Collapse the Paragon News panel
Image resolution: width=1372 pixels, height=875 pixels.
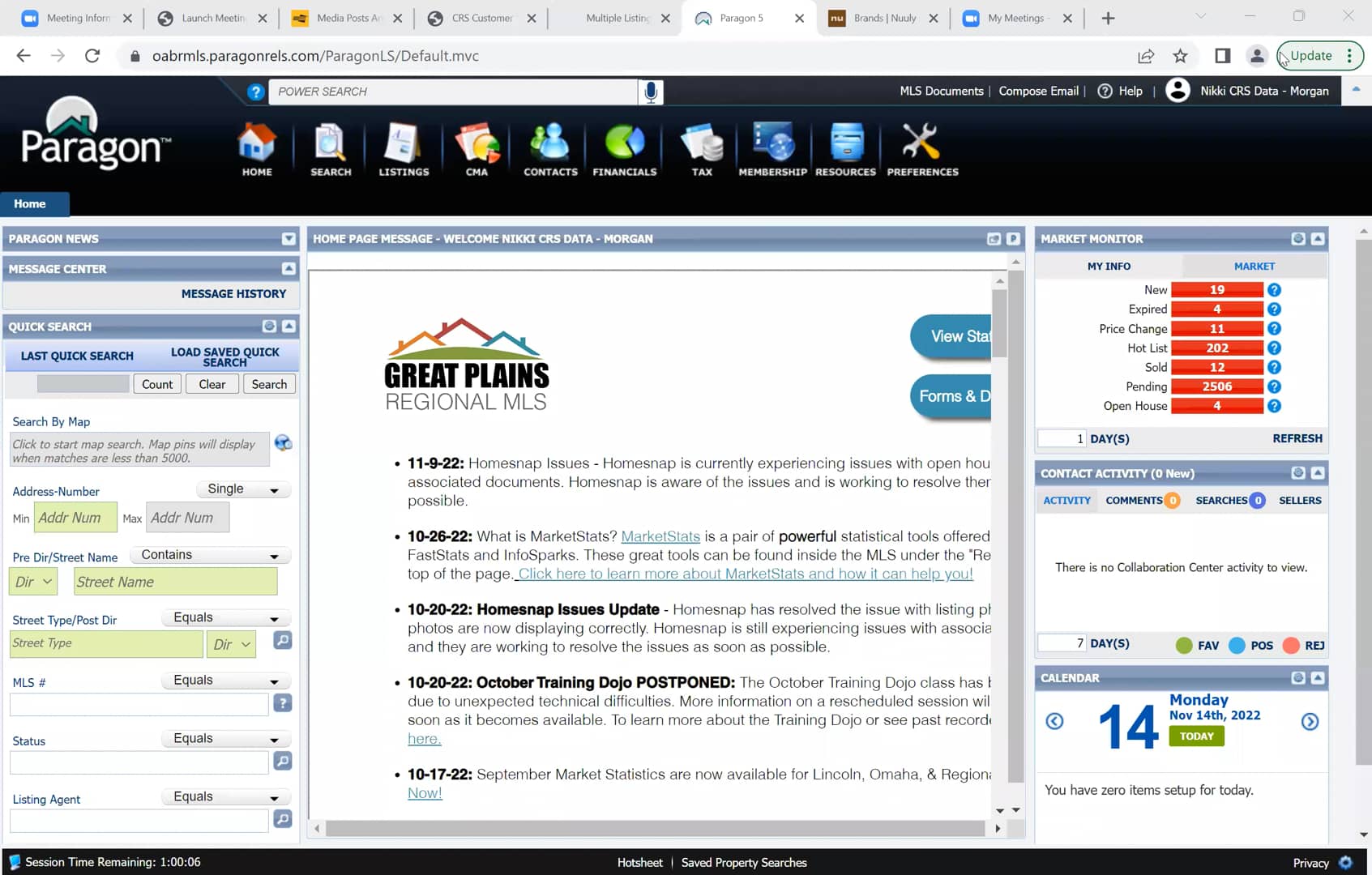point(288,238)
